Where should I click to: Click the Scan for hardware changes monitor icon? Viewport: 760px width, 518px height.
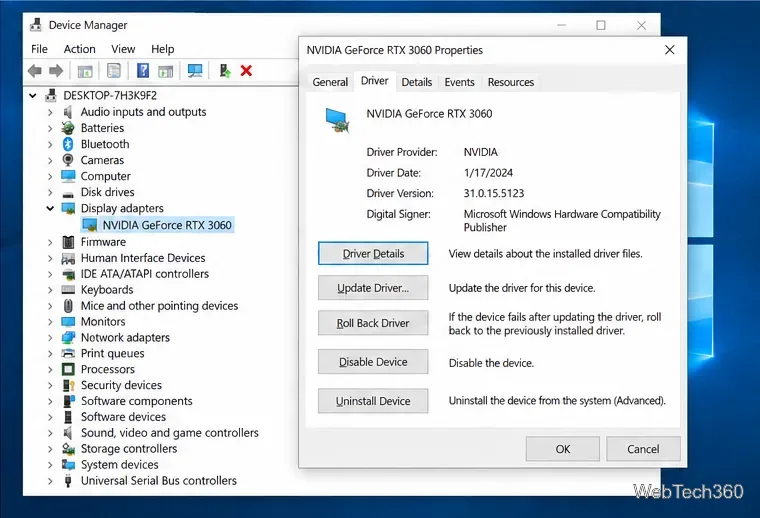click(x=195, y=71)
